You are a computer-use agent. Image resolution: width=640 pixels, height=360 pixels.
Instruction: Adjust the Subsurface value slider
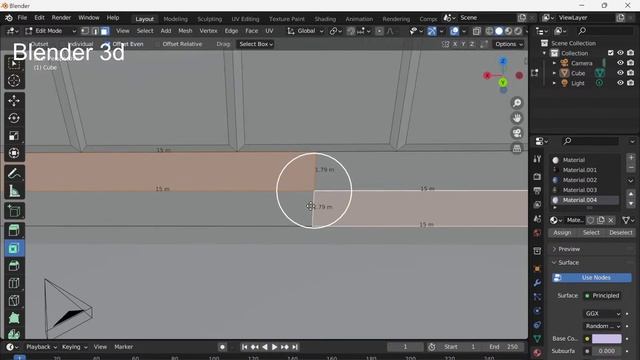click(x=607, y=351)
